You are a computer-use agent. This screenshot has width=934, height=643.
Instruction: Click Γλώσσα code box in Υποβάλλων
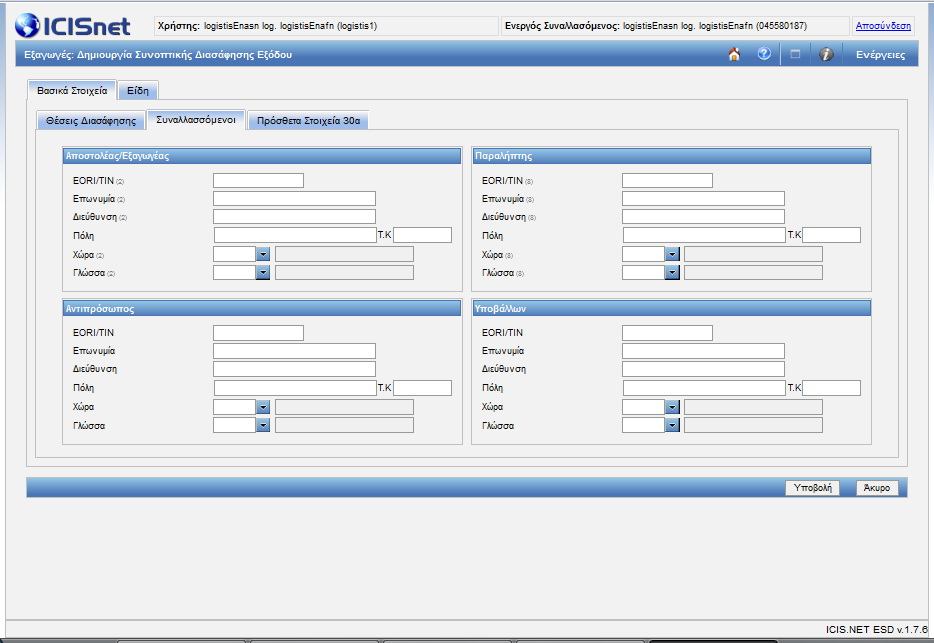coord(644,425)
